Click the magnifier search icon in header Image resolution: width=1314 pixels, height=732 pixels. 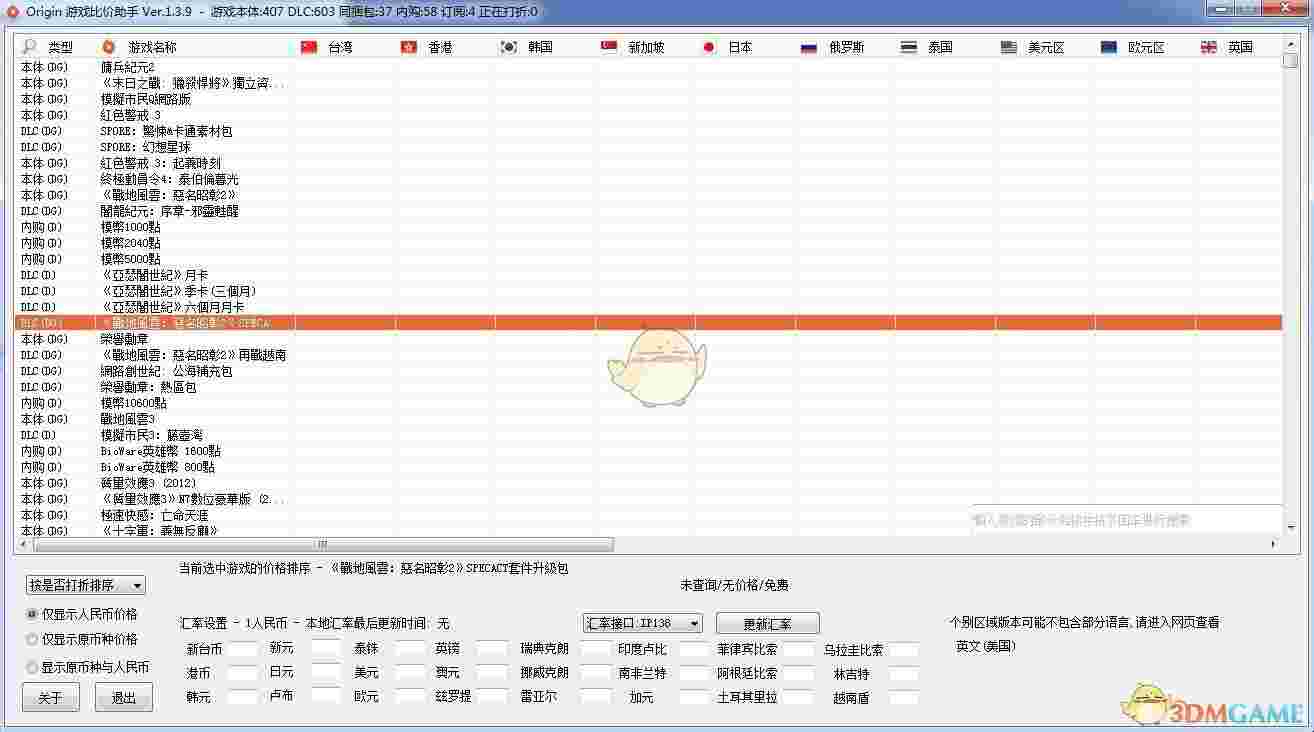pyautogui.click(x=27, y=46)
